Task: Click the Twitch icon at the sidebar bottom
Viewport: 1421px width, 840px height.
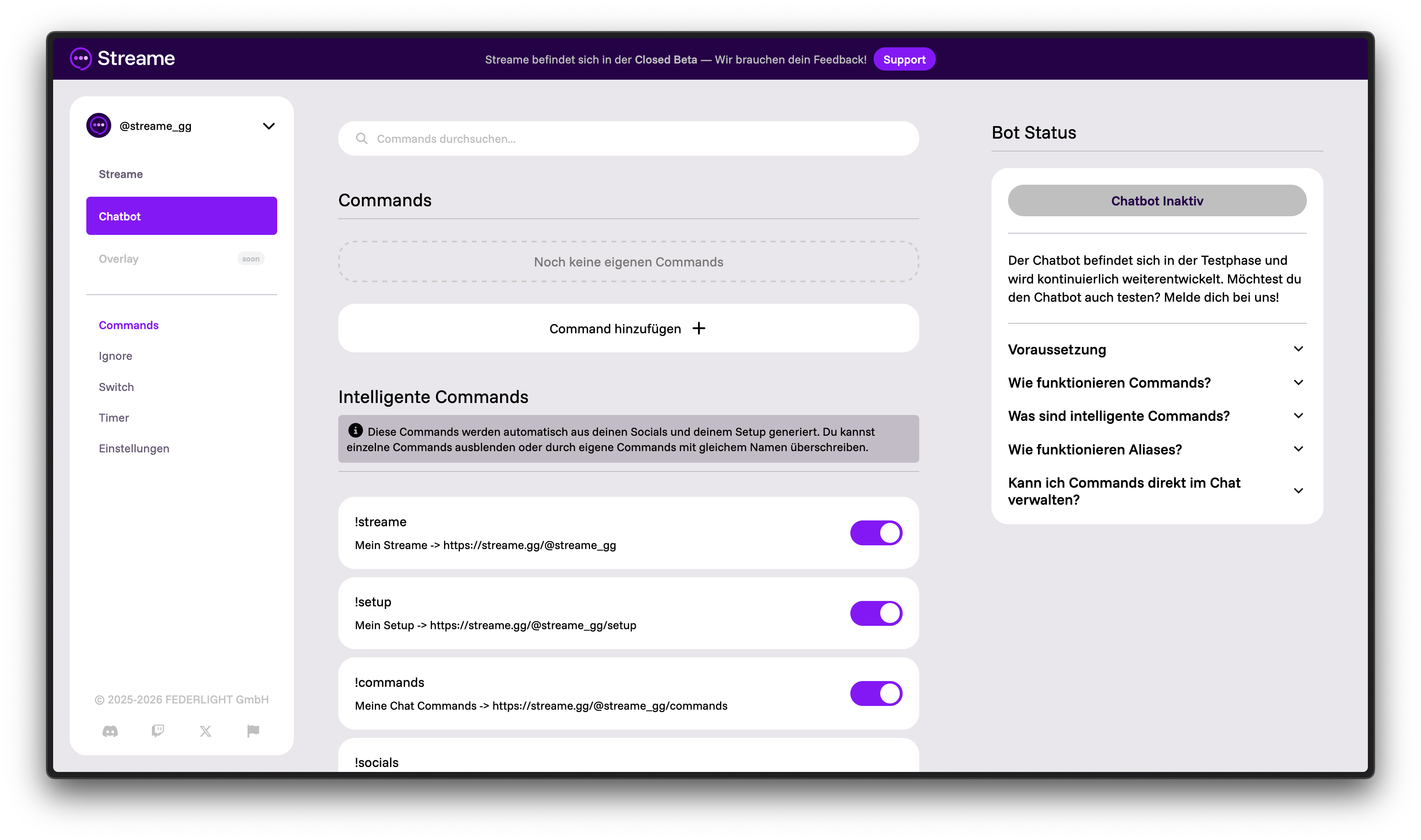Action: pos(158,731)
